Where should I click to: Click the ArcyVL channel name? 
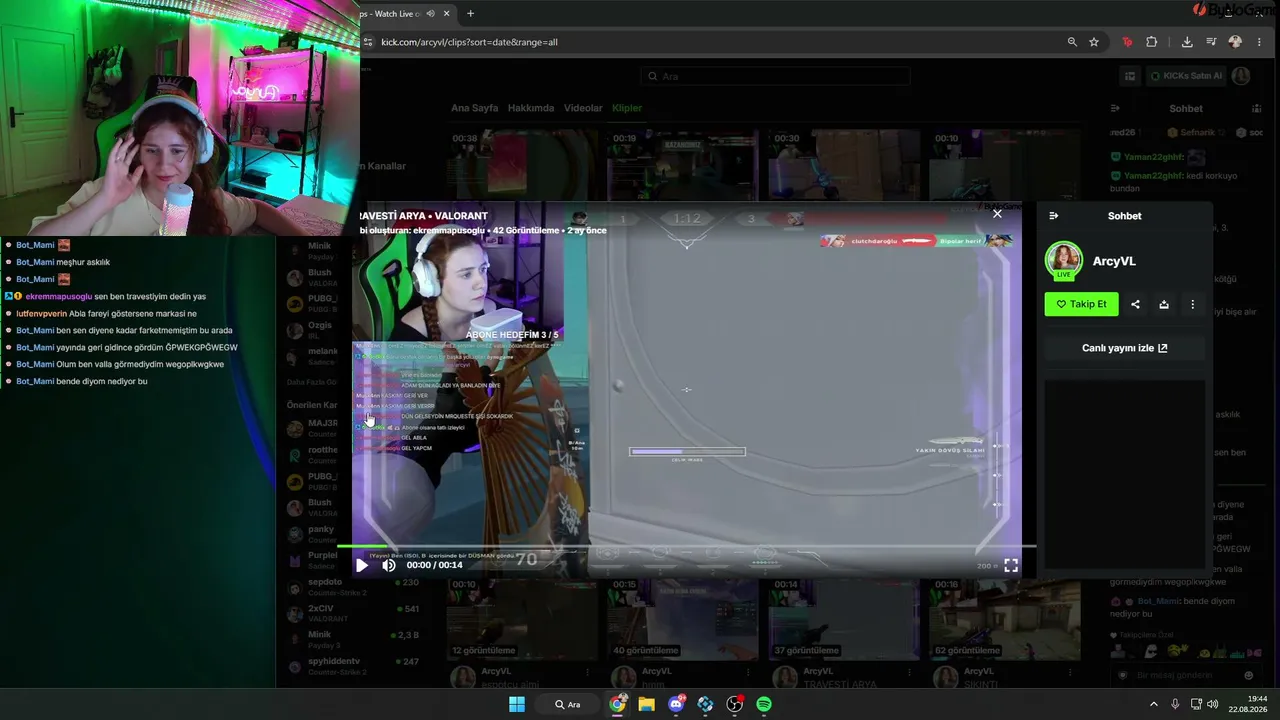coord(1114,261)
